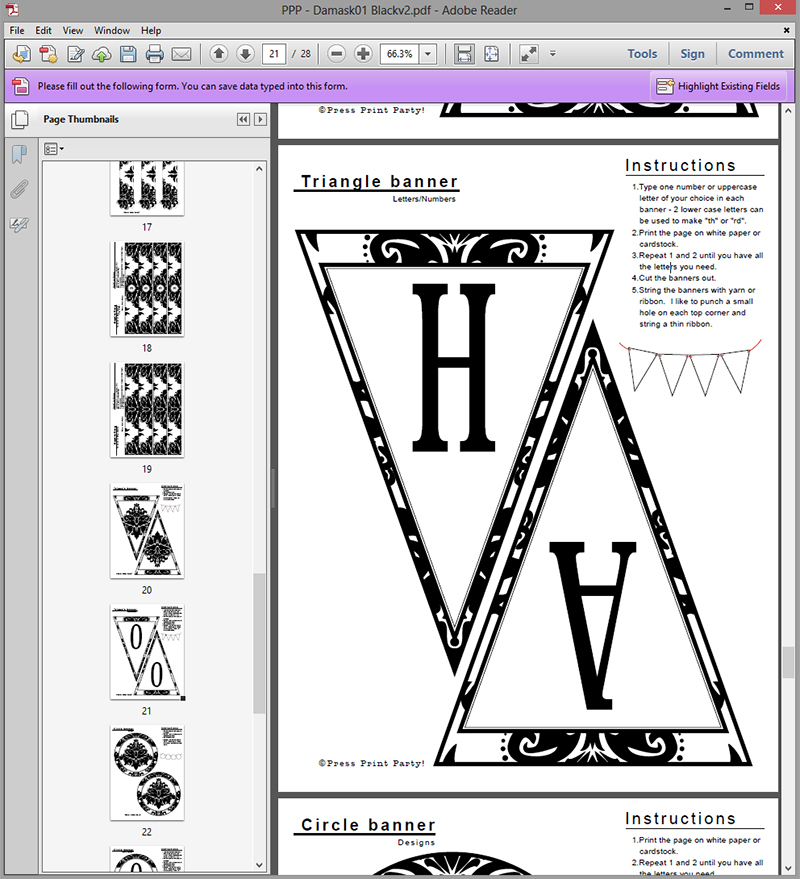Click the Page Thumbnails panel icon

[x=20, y=119]
